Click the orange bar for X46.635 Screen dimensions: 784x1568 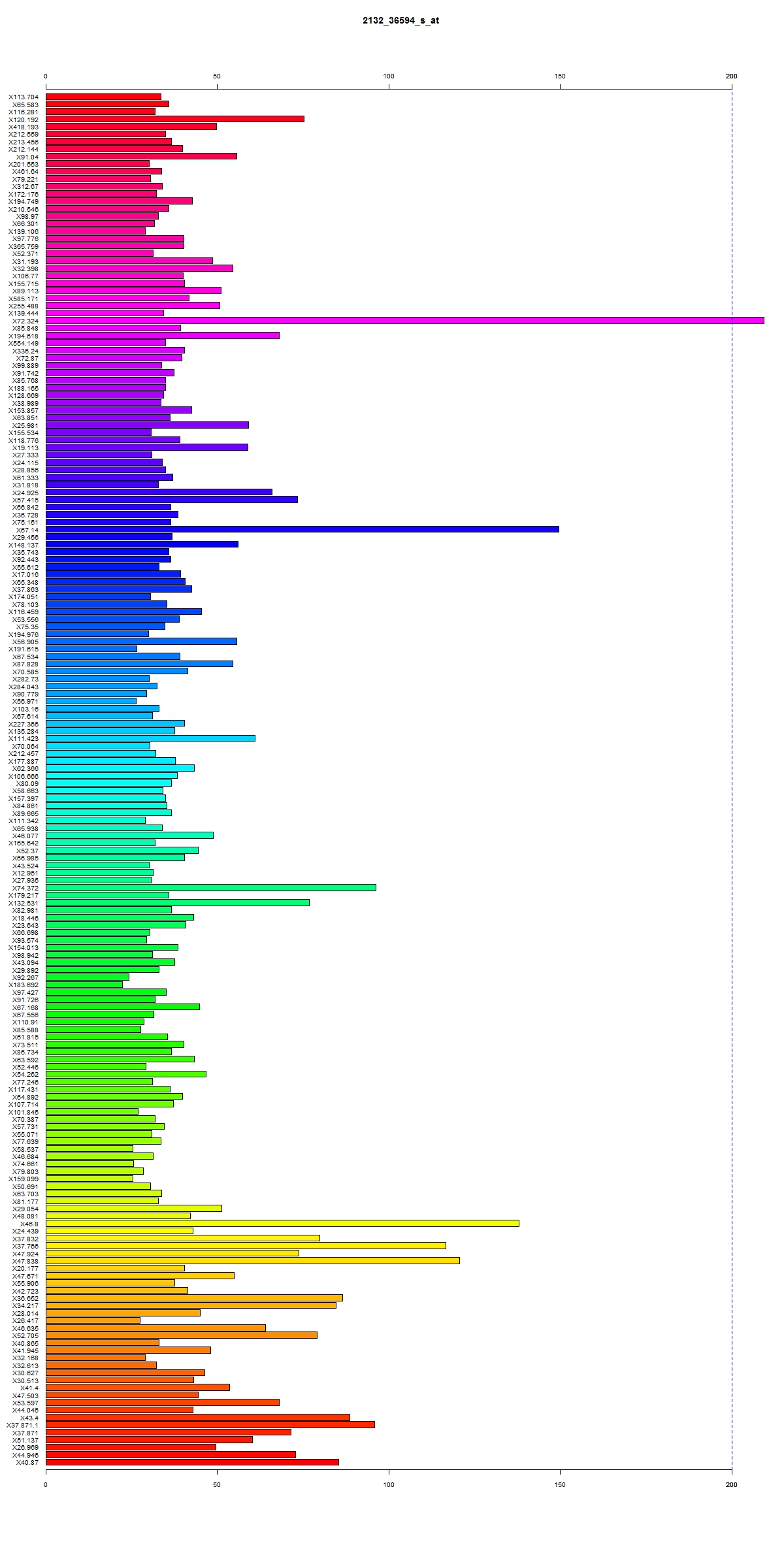pyautogui.click(x=155, y=1328)
